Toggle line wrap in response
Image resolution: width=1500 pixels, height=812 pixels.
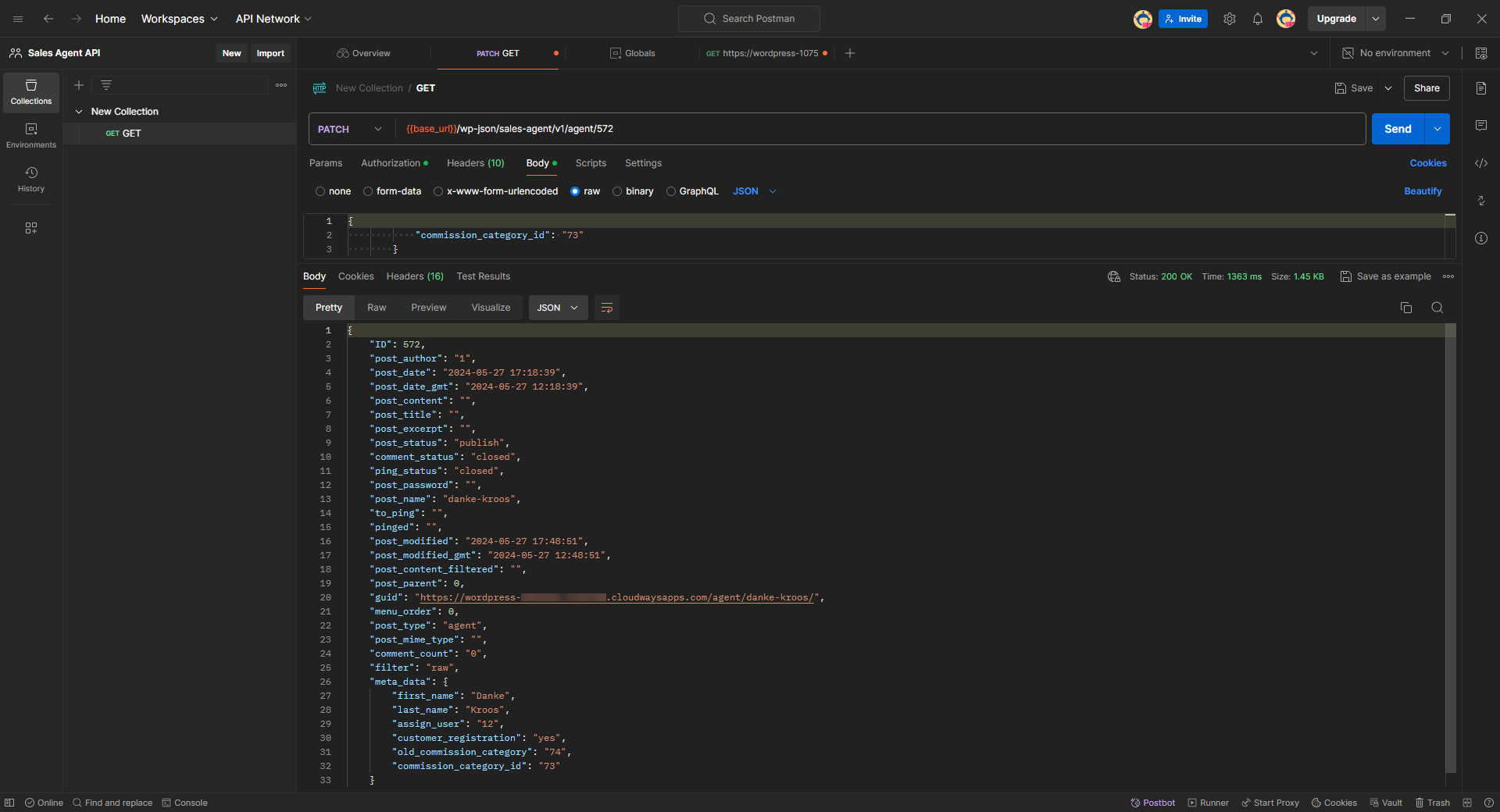click(607, 308)
